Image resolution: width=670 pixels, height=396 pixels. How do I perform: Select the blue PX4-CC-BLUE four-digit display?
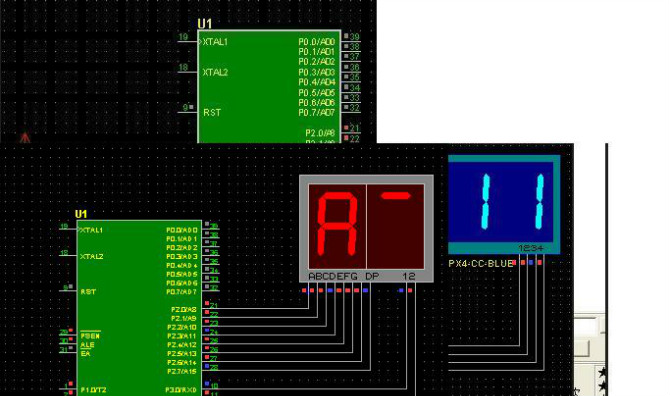pos(504,205)
